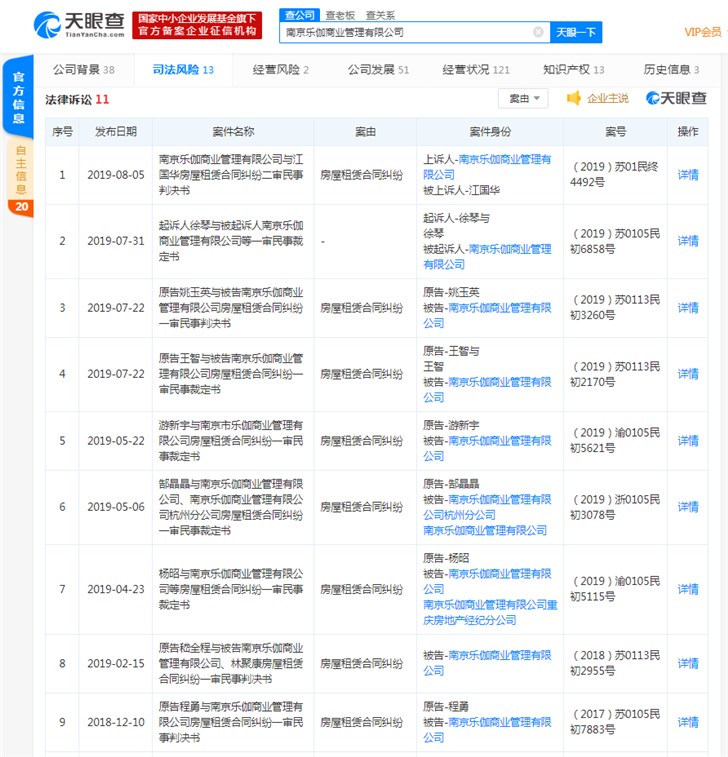728x757 pixels.
Task: Open appellant company link in row 1
Action: click(x=487, y=167)
